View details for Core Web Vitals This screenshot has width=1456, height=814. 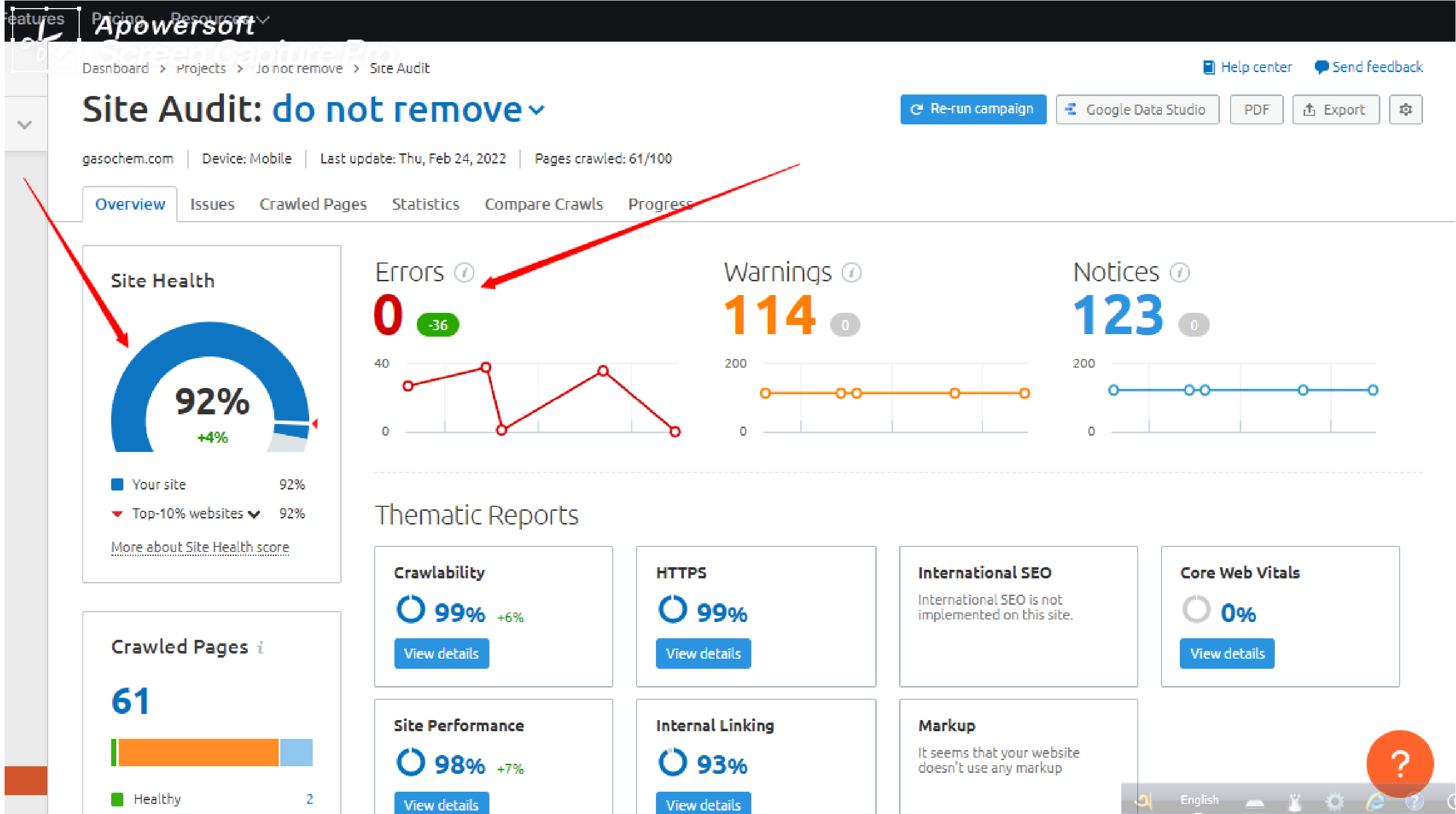(1227, 654)
